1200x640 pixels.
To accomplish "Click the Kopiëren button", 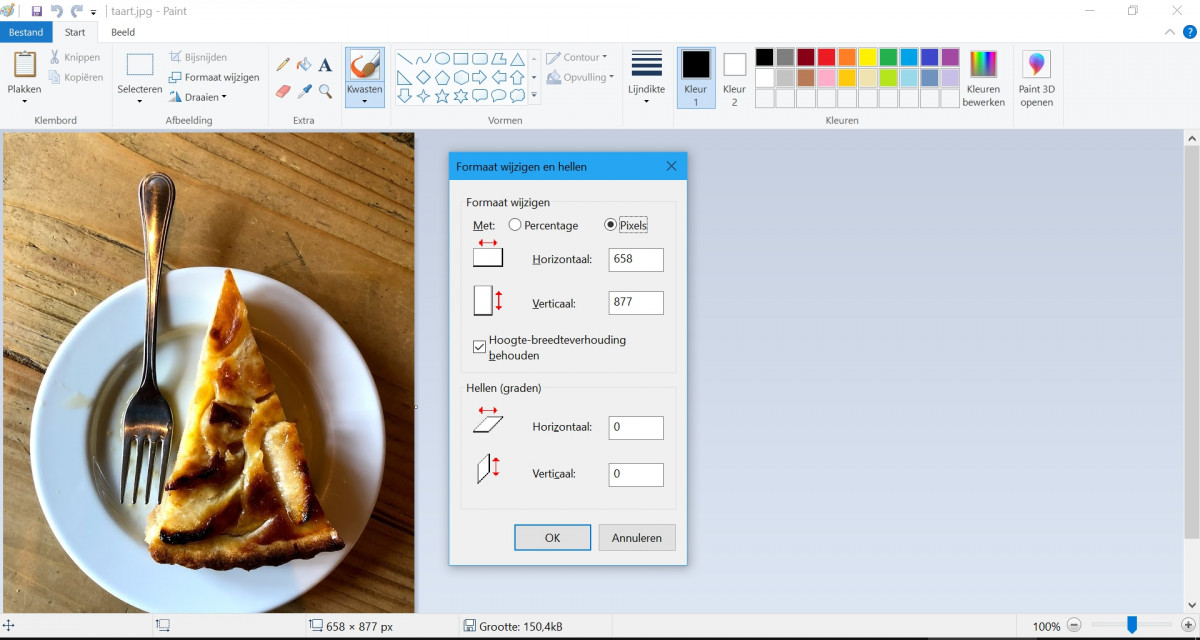I will pyautogui.click(x=76, y=77).
